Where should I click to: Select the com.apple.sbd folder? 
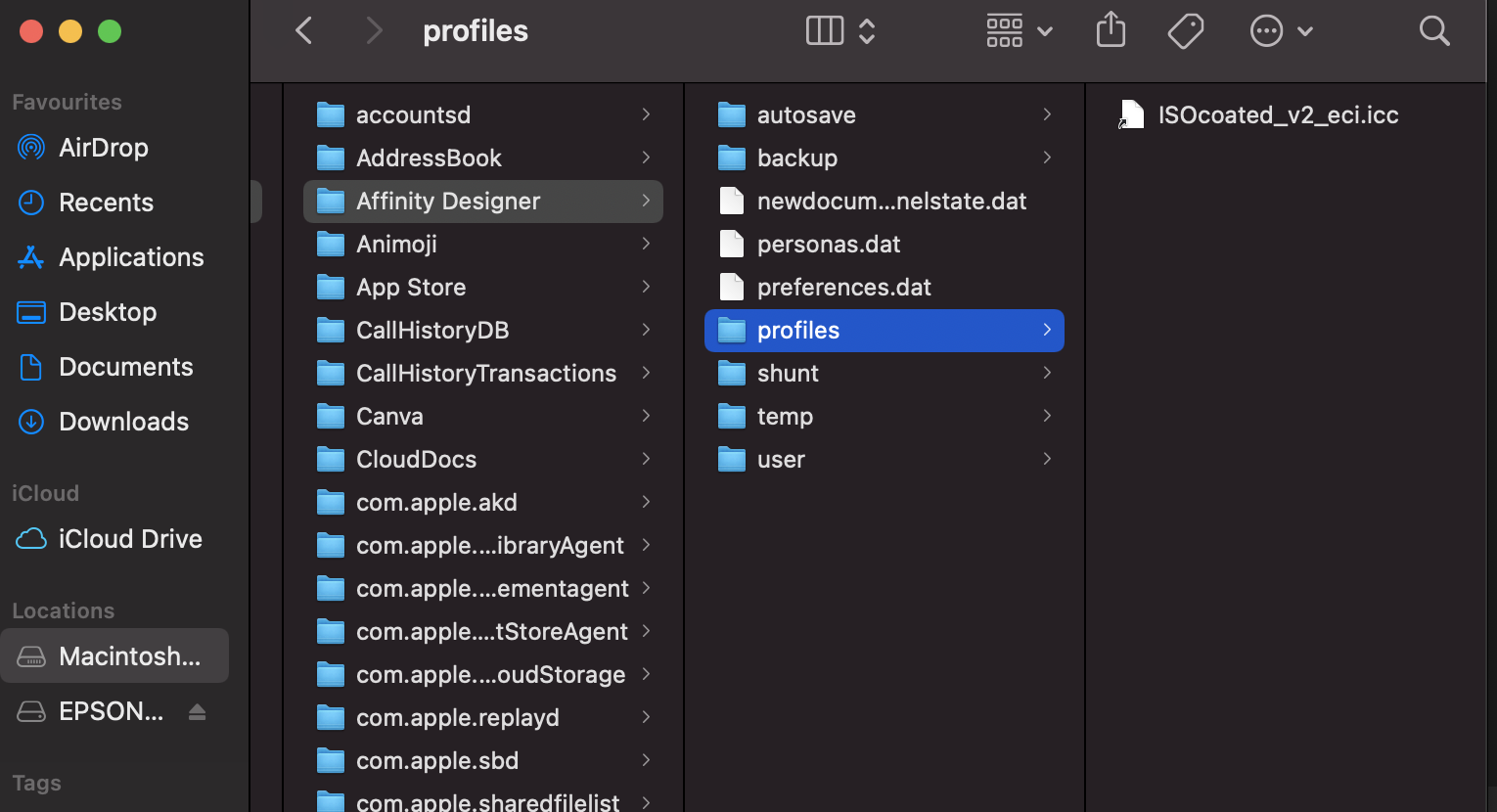click(483, 761)
